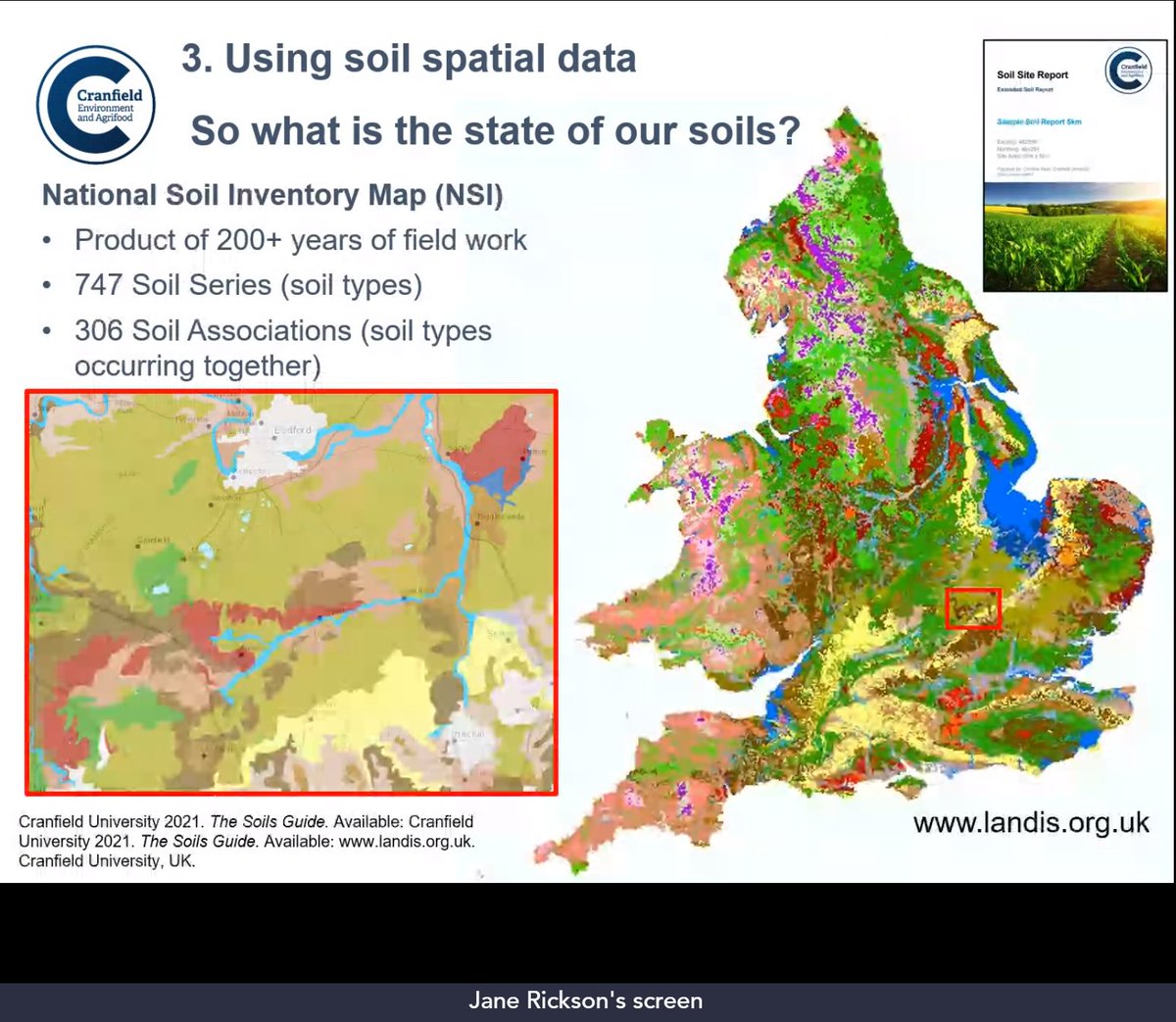Click the Cranfield logo on the Soil Site Report
This screenshot has width=1176, height=1022.
pos(1128,72)
